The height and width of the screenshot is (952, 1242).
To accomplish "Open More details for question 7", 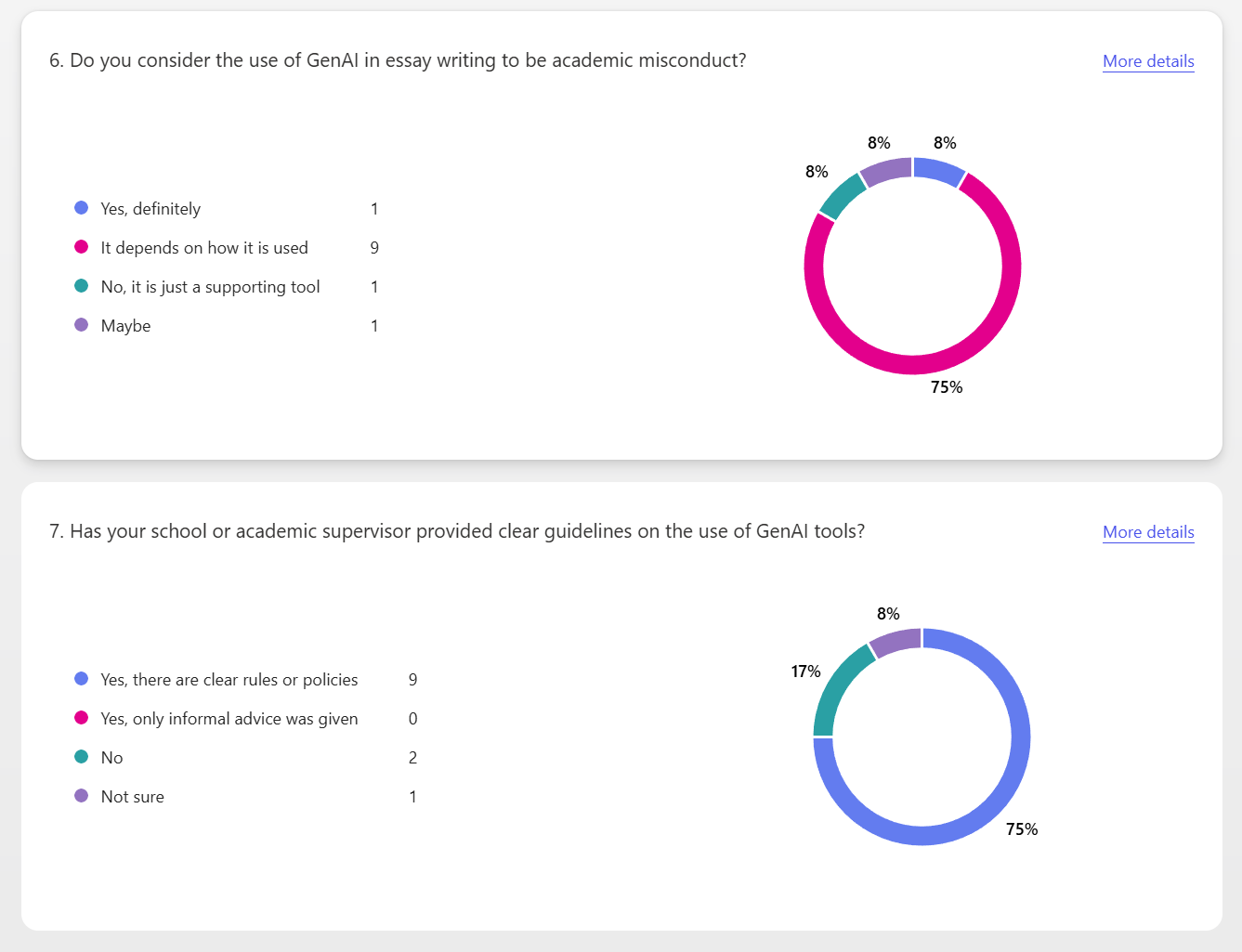I will pyautogui.click(x=1148, y=532).
